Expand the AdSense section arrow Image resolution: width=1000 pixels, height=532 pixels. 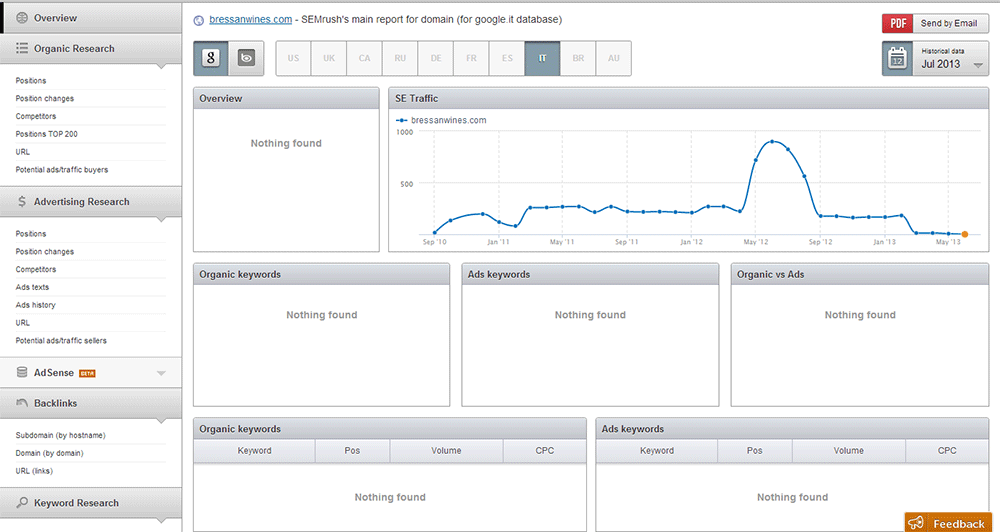161,373
